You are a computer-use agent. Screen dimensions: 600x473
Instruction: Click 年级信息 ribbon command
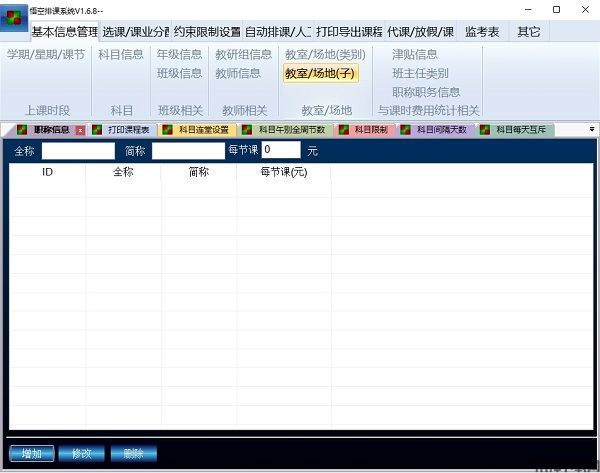tap(179, 54)
